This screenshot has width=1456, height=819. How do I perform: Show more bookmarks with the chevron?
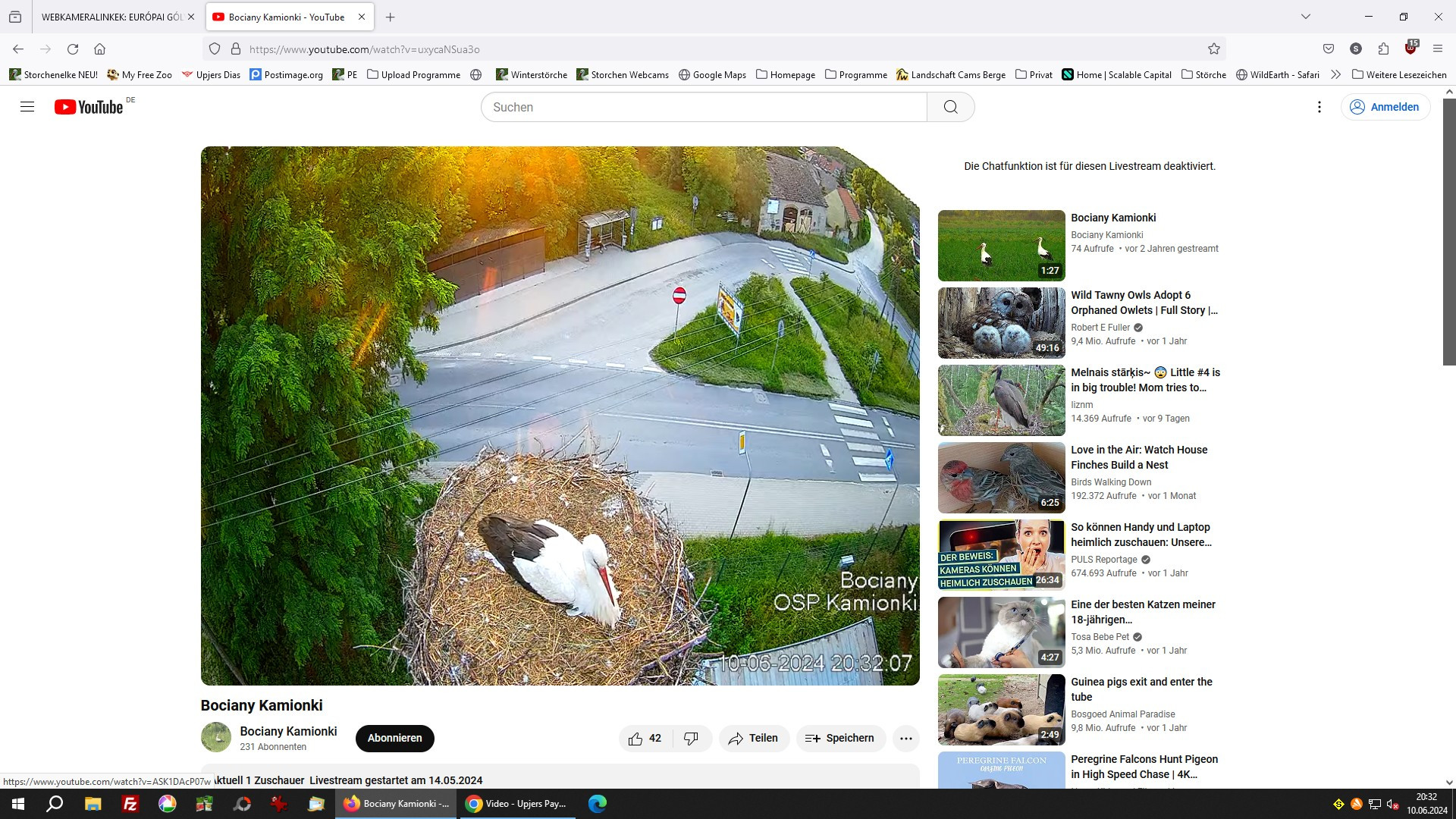point(1335,74)
